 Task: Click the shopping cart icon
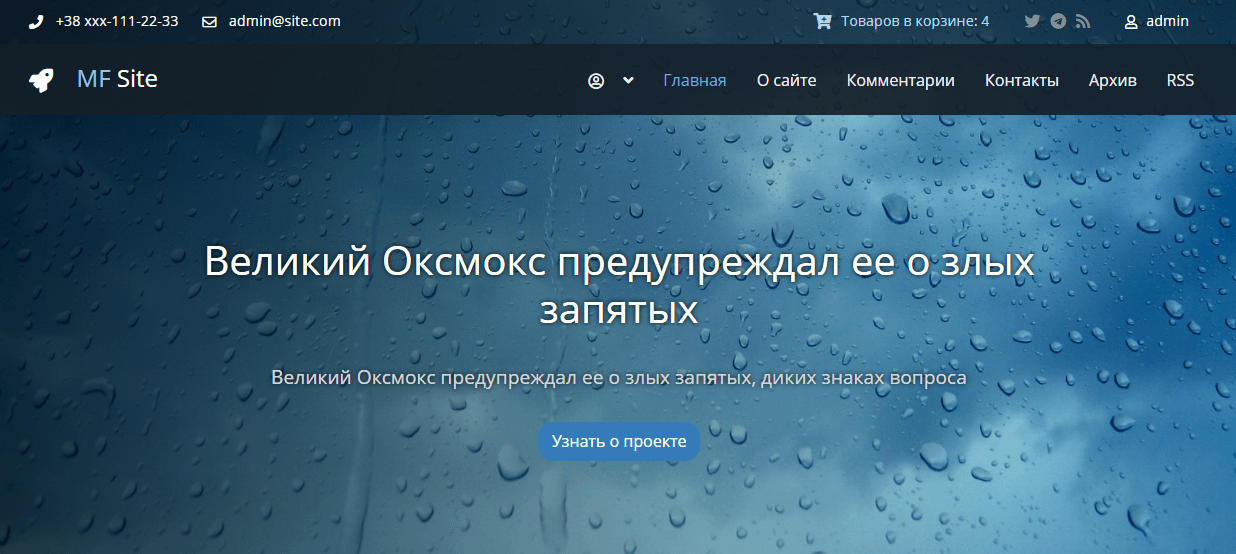pos(822,21)
